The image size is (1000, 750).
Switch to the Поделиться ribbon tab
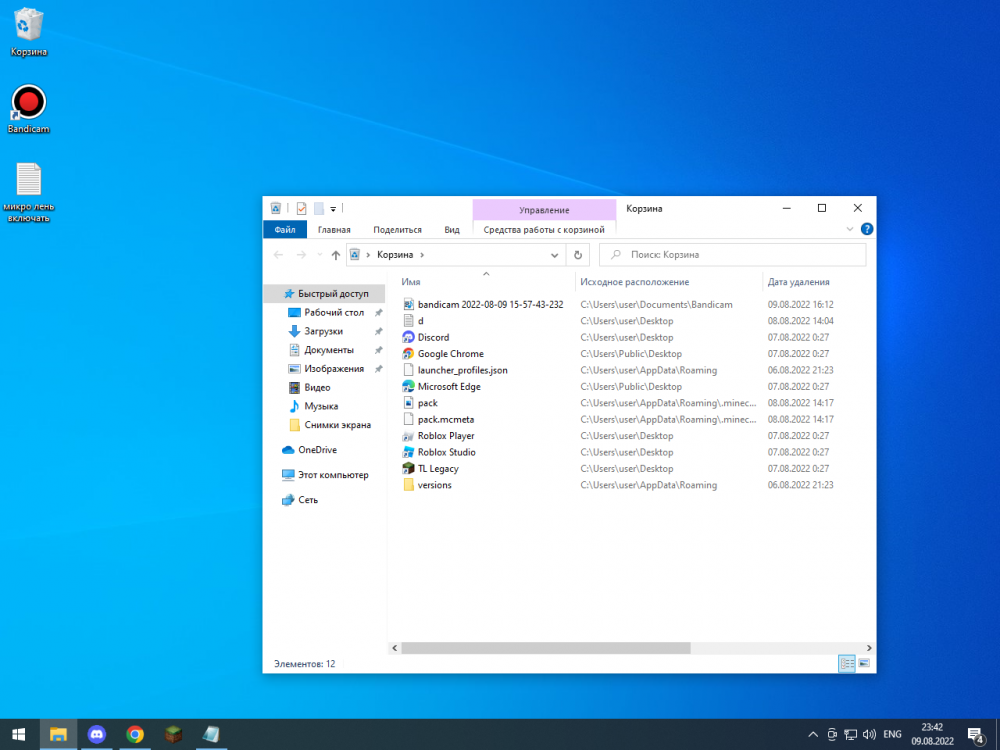(x=397, y=230)
